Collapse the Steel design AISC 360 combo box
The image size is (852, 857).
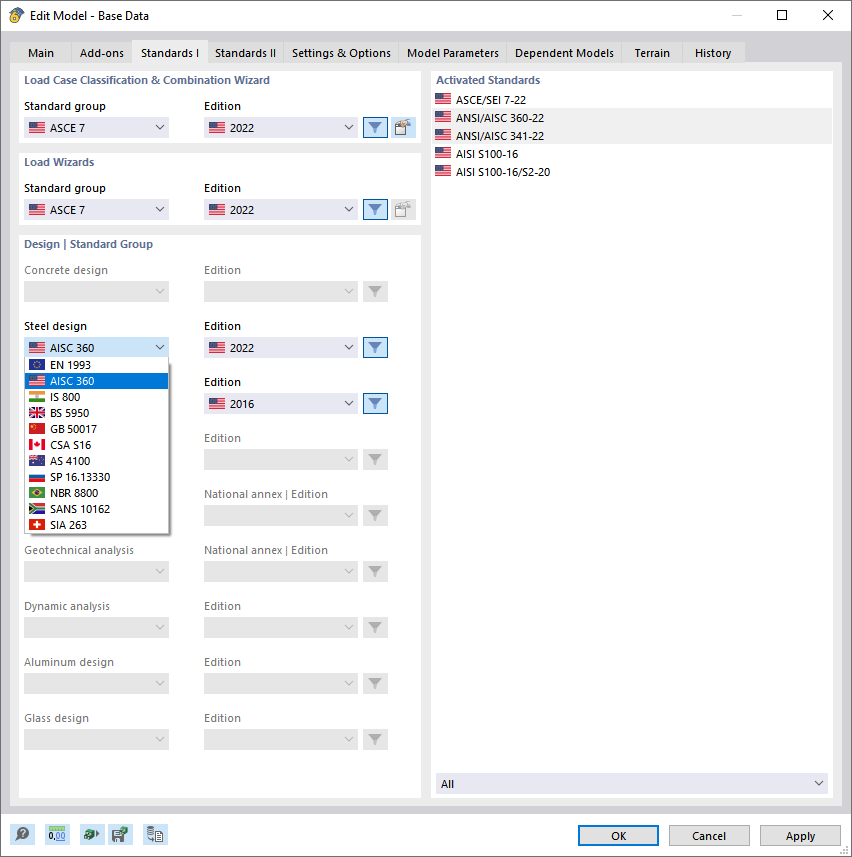(97, 348)
